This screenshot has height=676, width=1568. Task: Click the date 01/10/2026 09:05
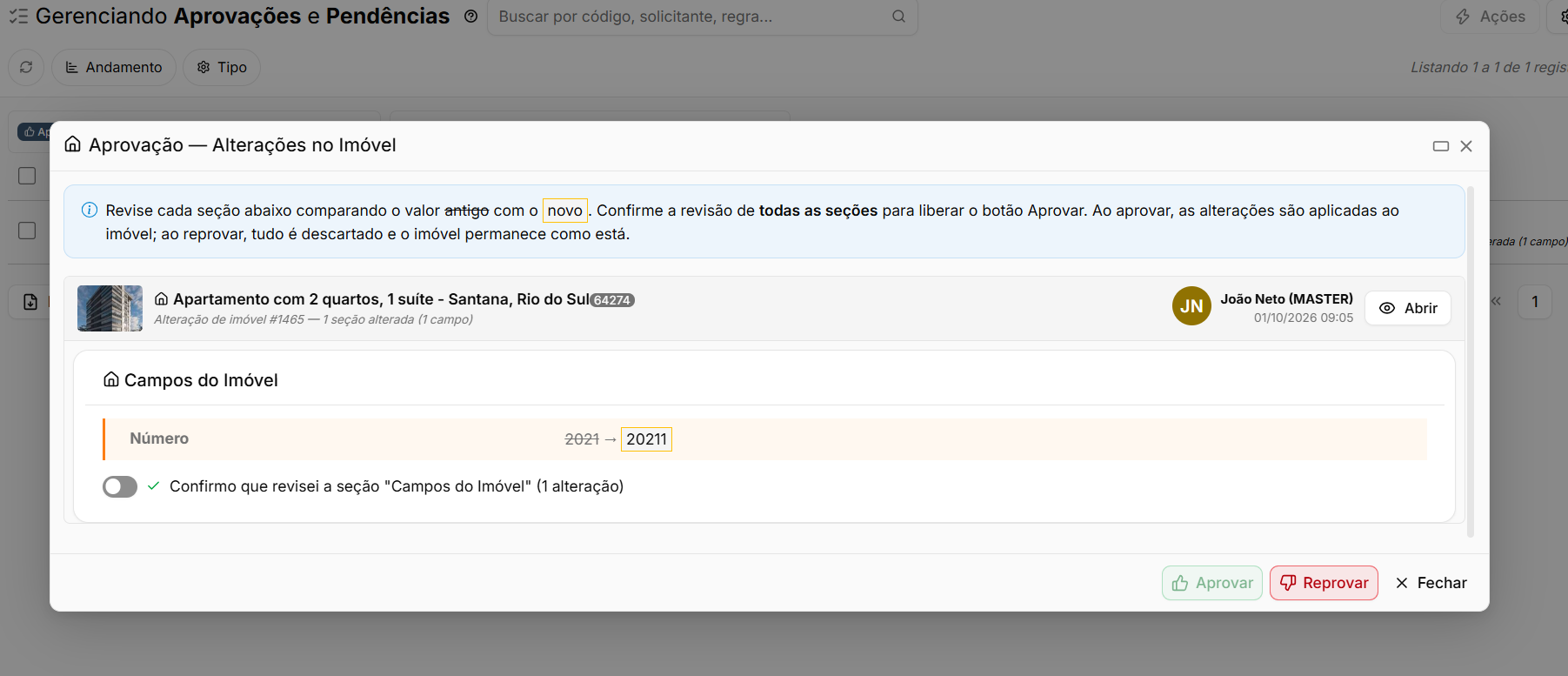[1304, 318]
